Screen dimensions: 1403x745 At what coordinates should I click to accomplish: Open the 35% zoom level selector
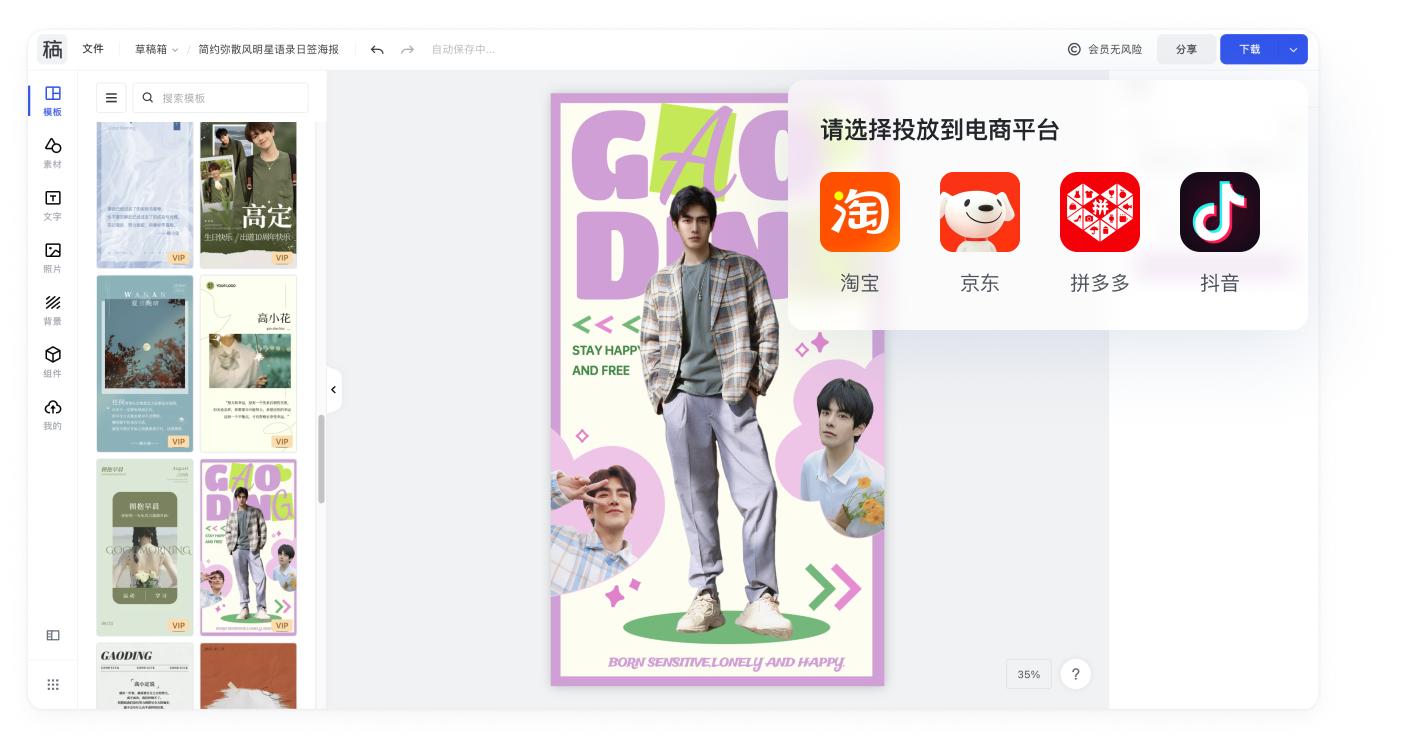tap(1029, 674)
